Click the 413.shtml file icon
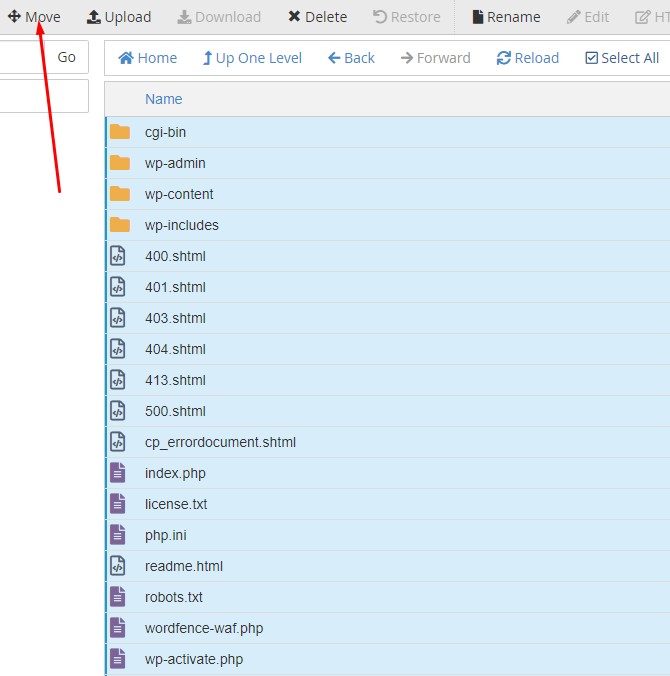Viewport: 670px width, 676px height. pyautogui.click(x=118, y=380)
